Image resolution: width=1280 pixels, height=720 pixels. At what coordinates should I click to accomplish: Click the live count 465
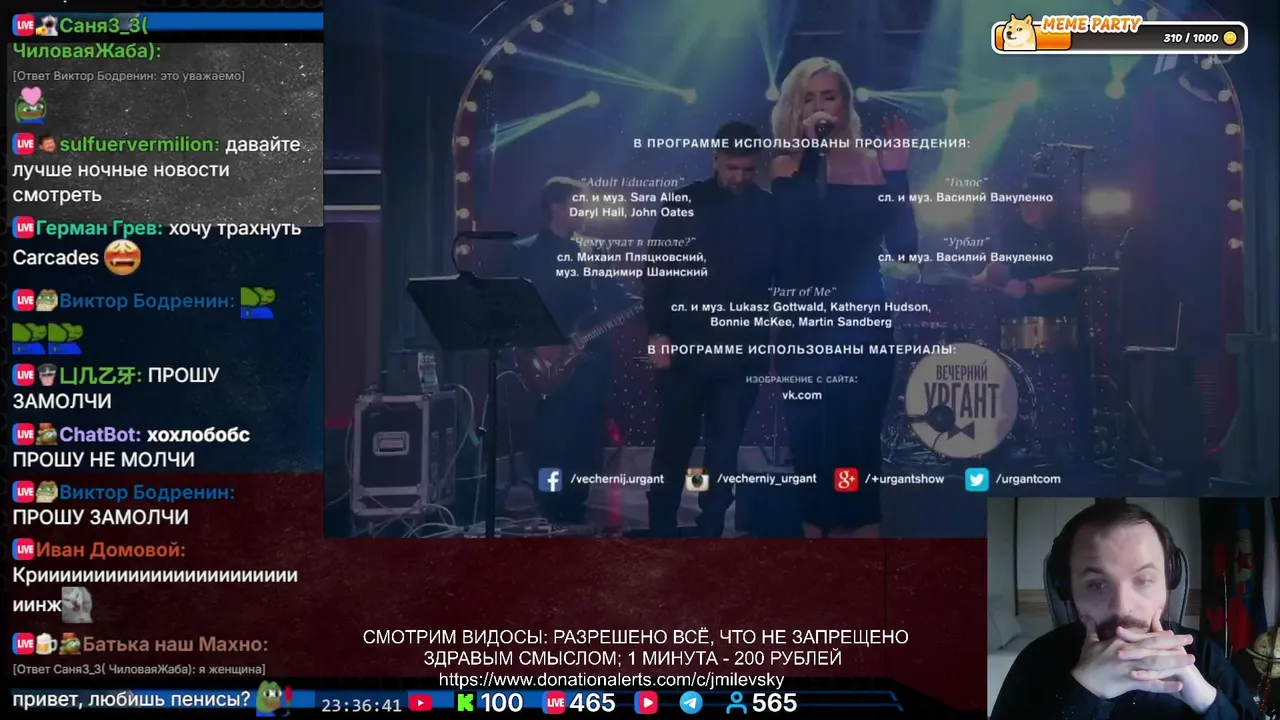point(592,703)
